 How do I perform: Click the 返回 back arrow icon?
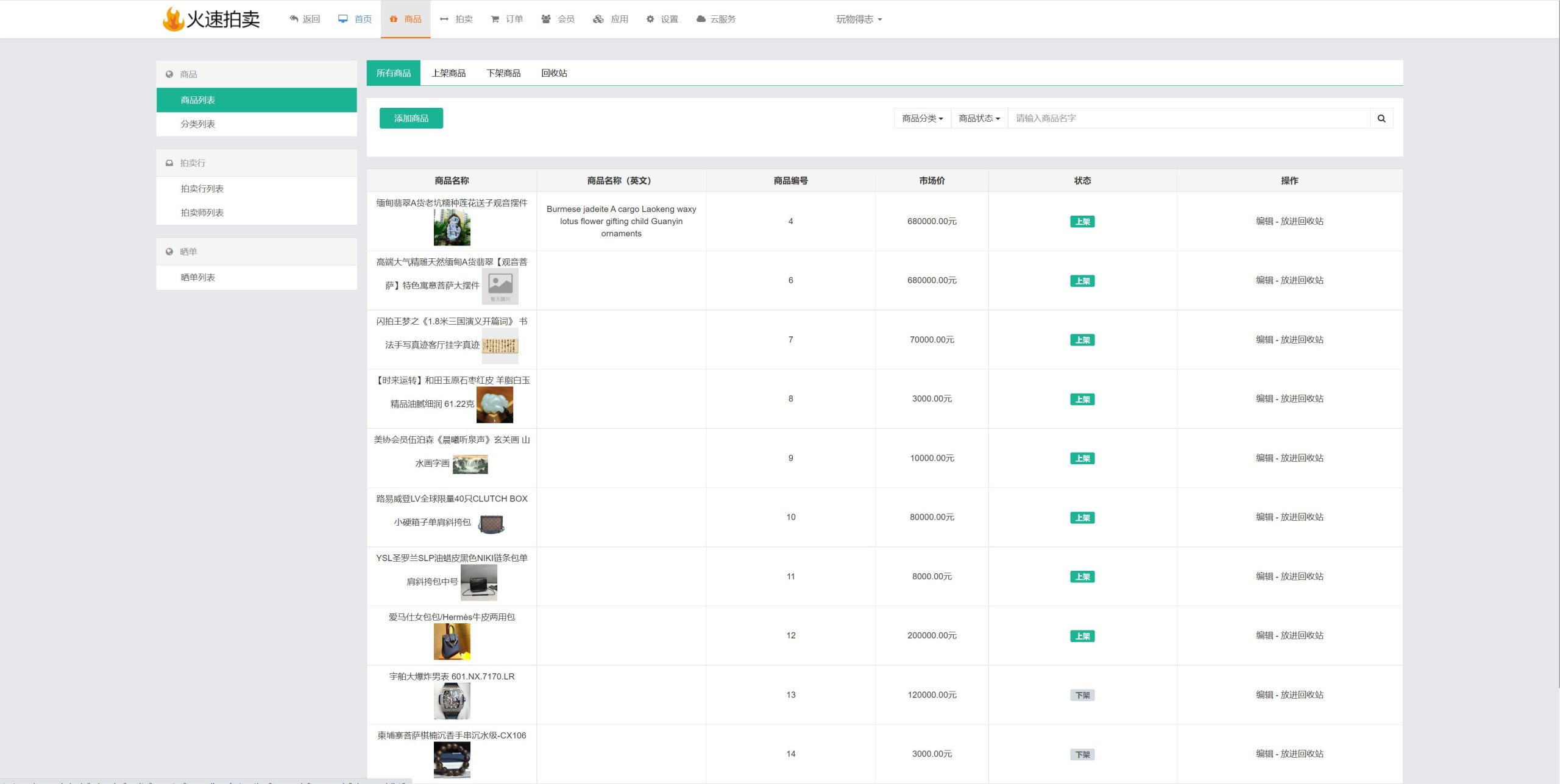[x=294, y=18]
